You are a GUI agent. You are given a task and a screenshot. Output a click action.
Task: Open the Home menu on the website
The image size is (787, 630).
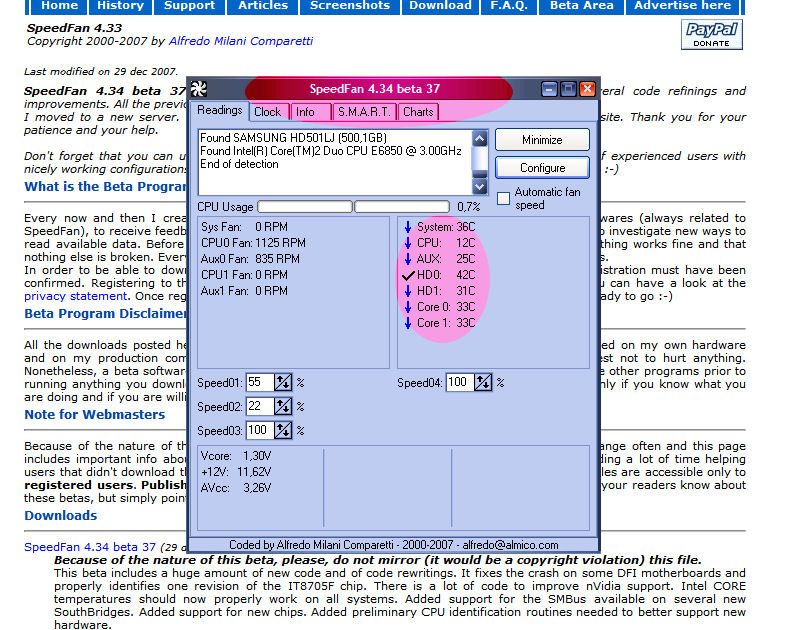point(59,6)
